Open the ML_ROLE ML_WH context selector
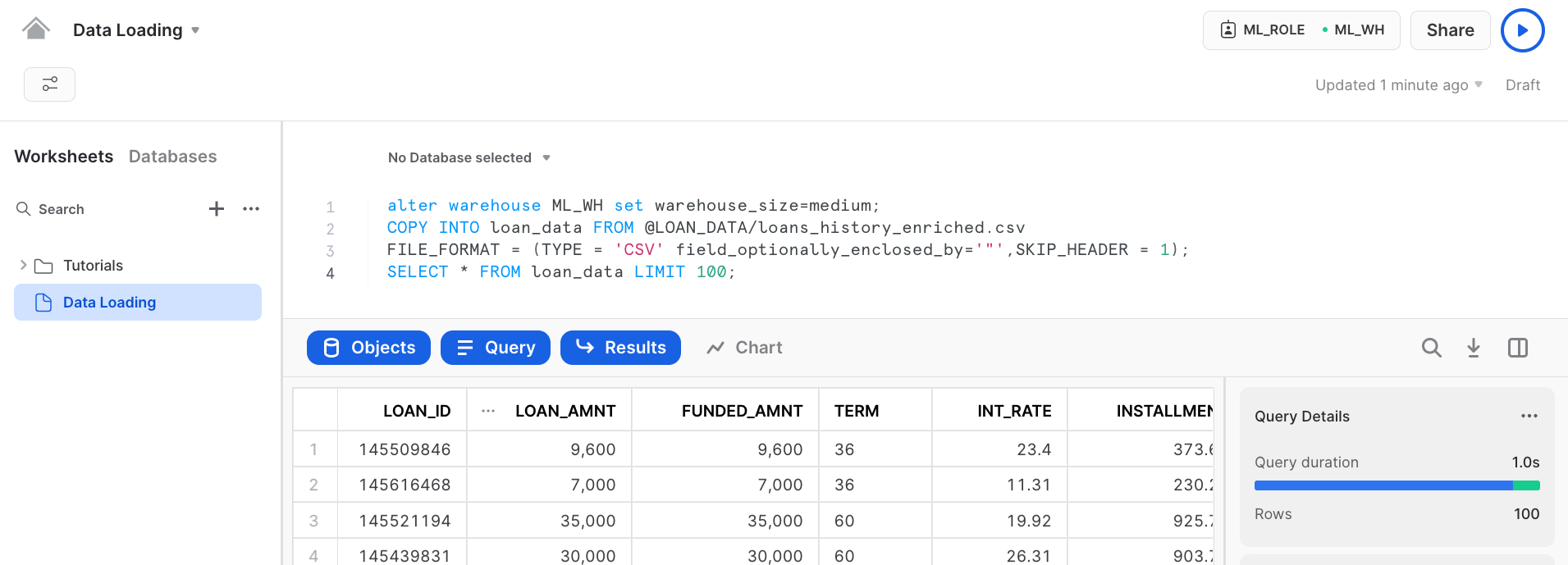The image size is (1568, 565). pos(1301,30)
